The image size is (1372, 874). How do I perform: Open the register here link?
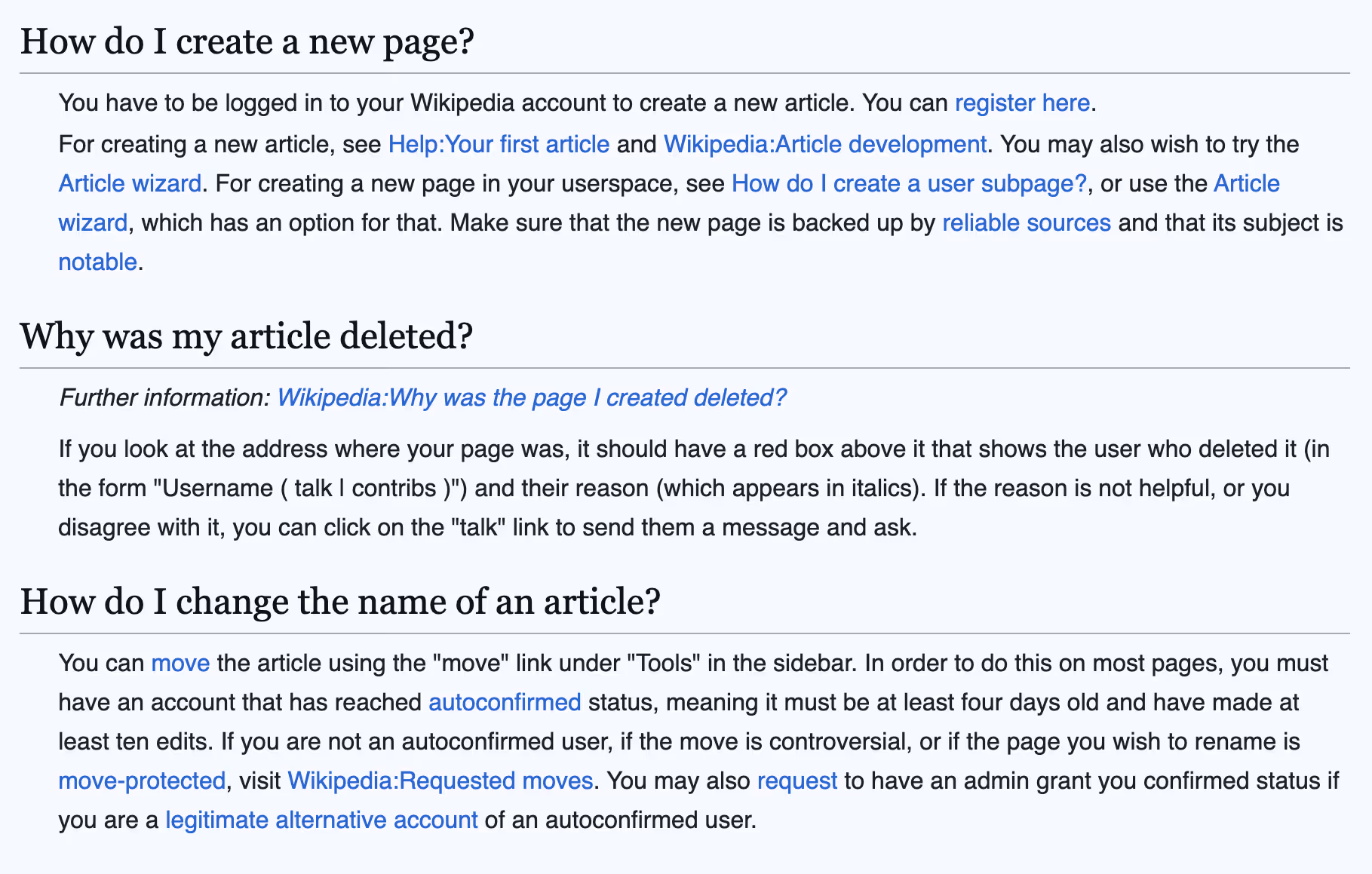pos(1021,103)
